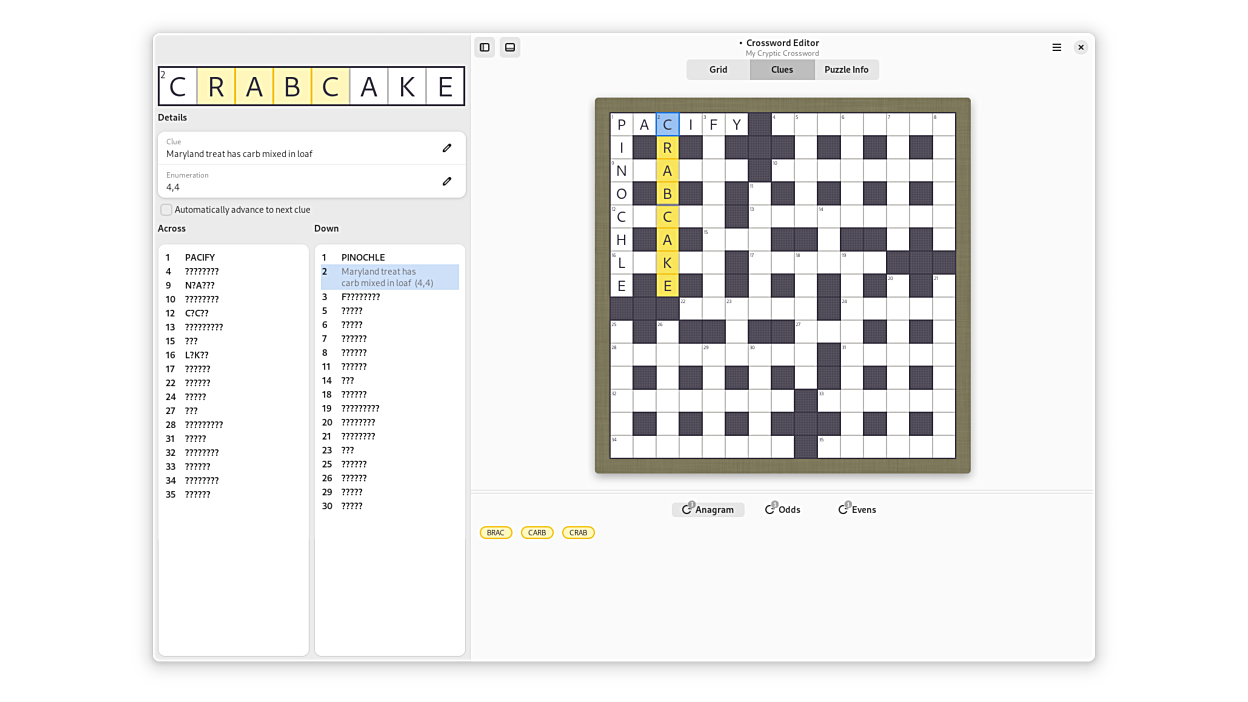Toggle the left sidebar panel icon
The image size is (1248, 702).
485,47
